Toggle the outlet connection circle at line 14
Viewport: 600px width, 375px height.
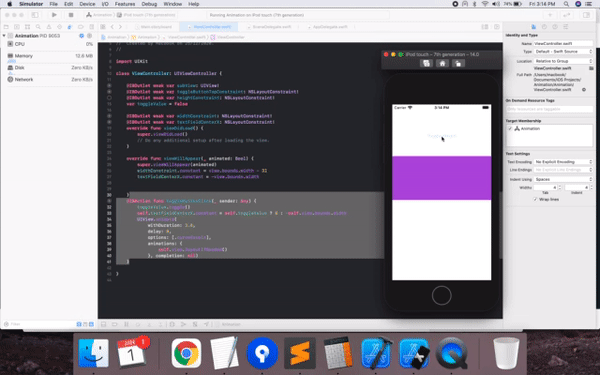109,98
